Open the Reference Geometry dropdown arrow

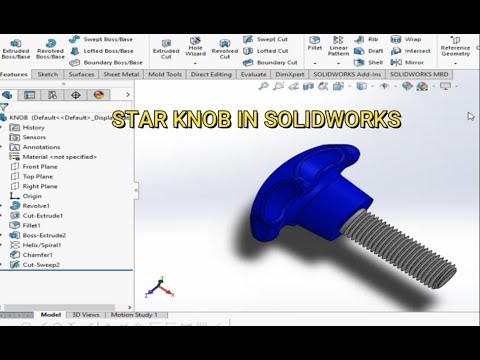(455, 63)
